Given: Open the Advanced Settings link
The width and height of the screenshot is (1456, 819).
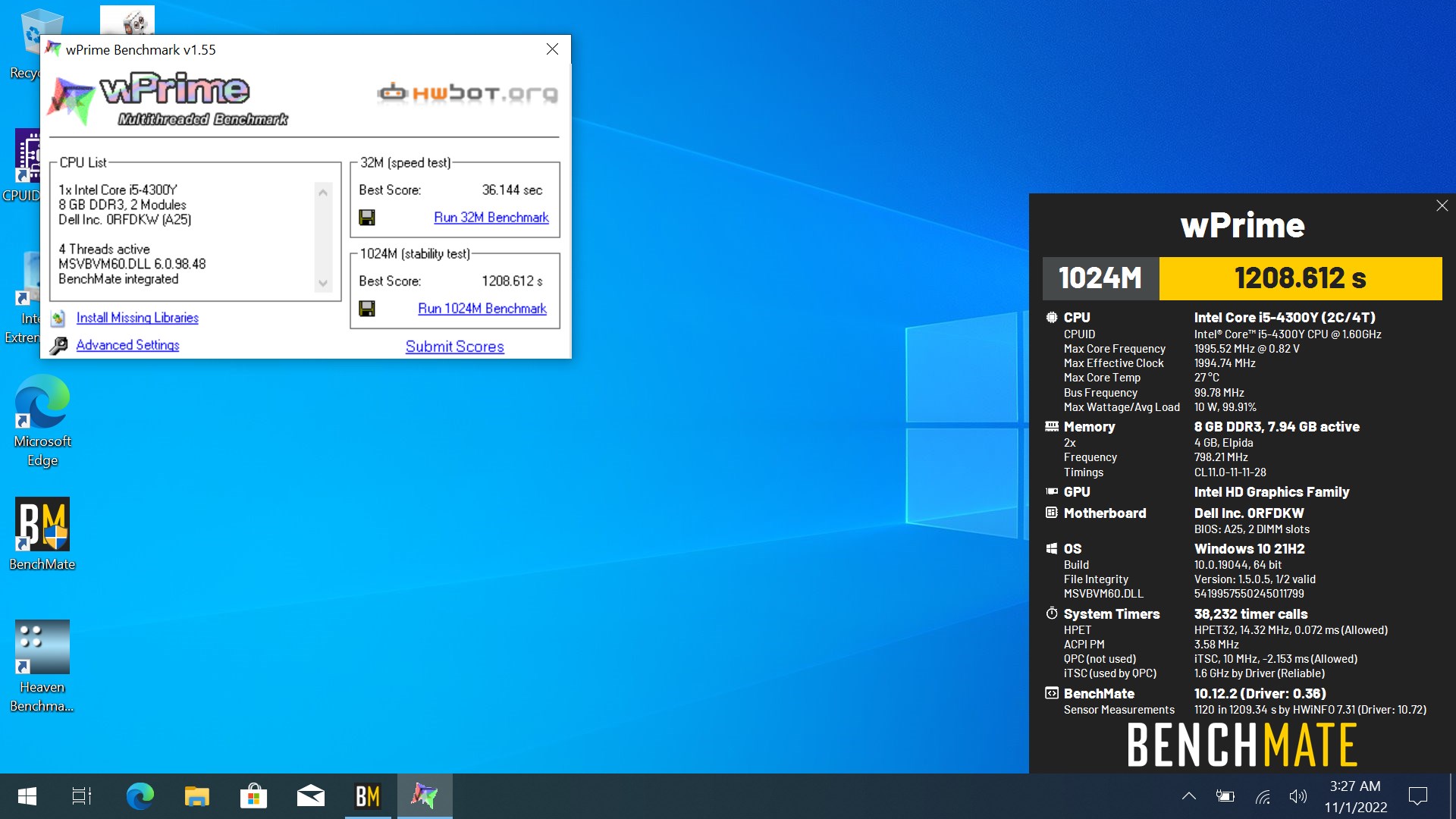Looking at the screenshot, I should pyautogui.click(x=128, y=345).
